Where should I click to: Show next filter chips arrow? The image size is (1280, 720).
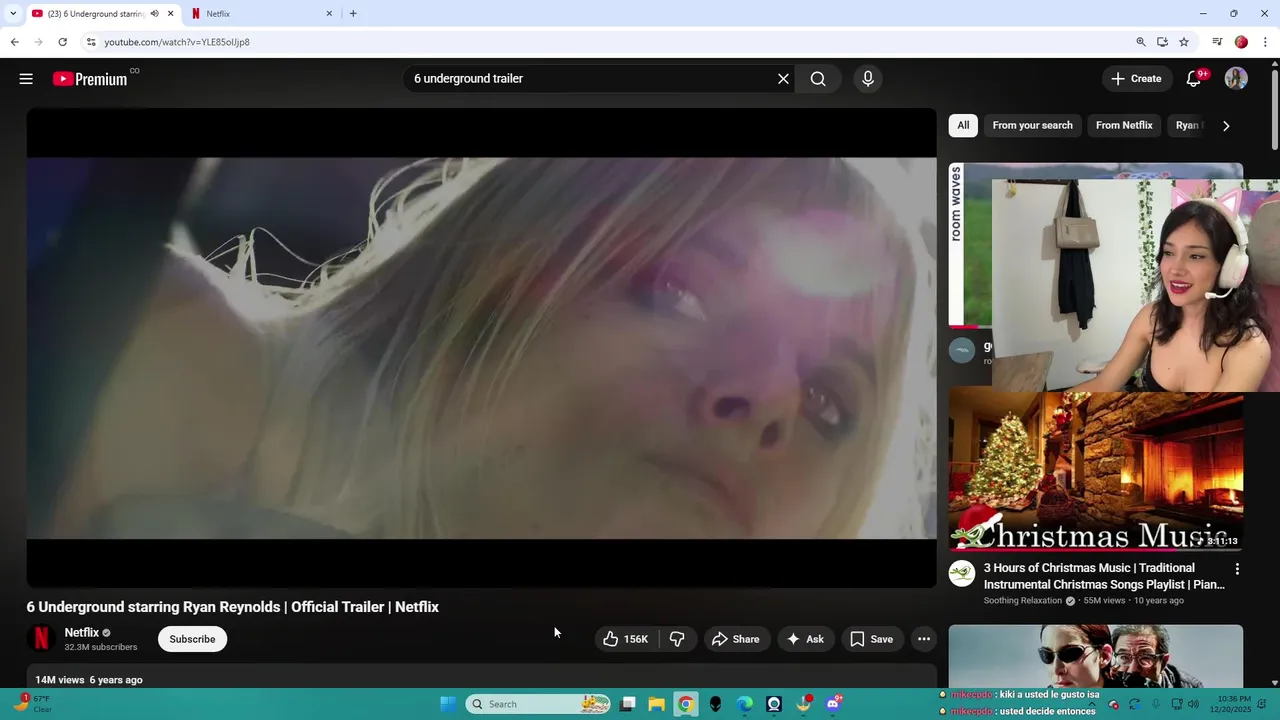click(x=1226, y=126)
